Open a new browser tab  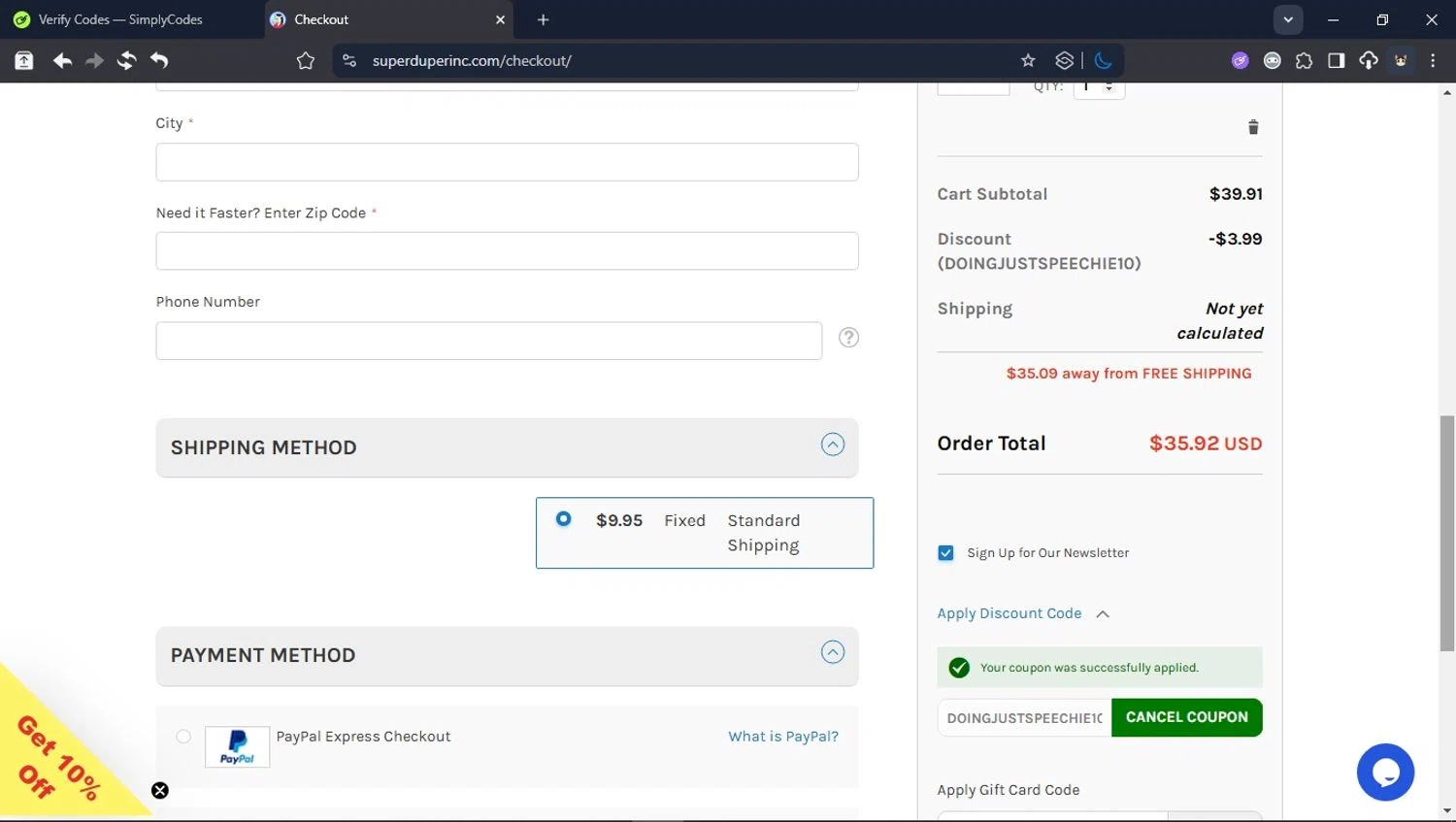tap(543, 19)
